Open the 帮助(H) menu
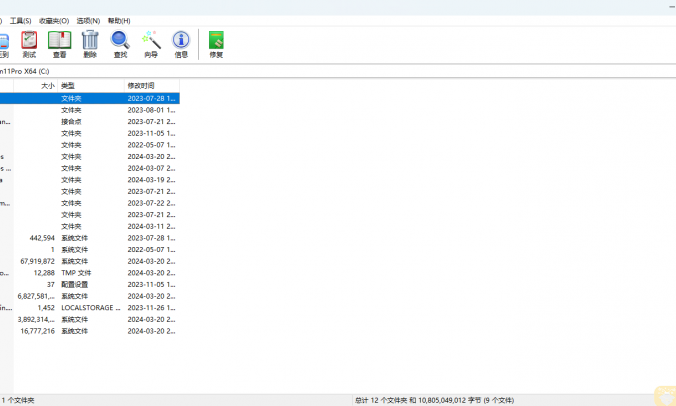 click(x=119, y=21)
